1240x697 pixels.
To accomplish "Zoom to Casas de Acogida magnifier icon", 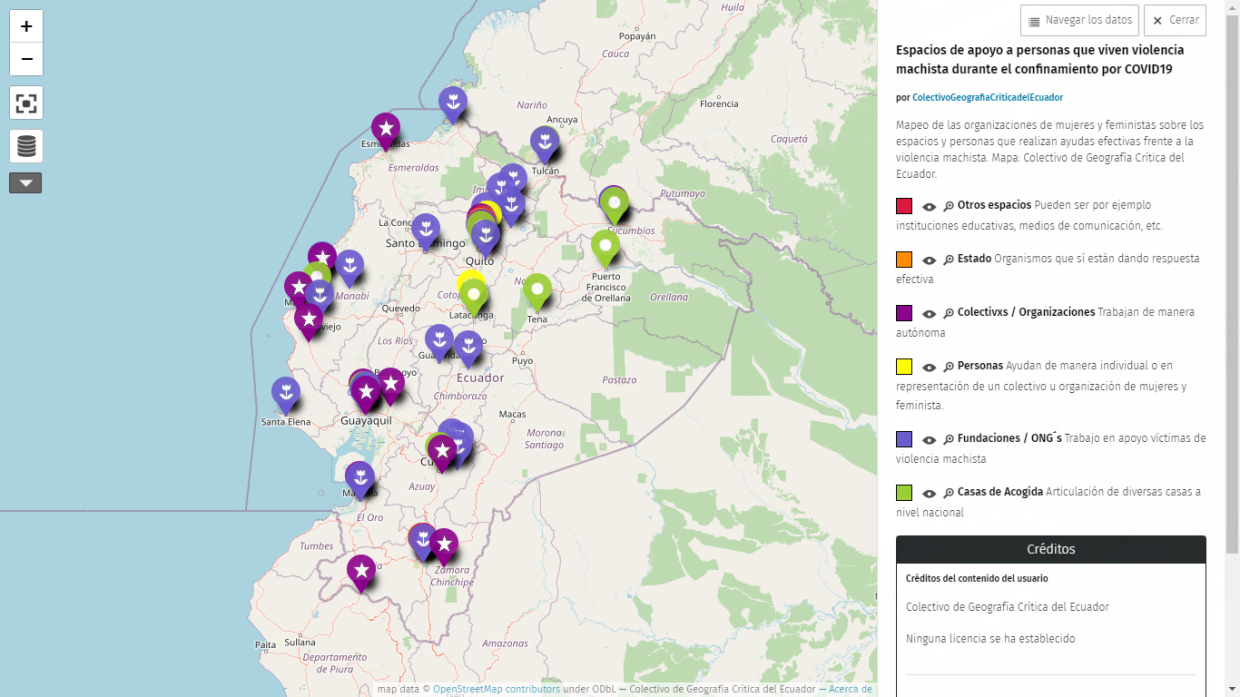I will click(948, 493).
